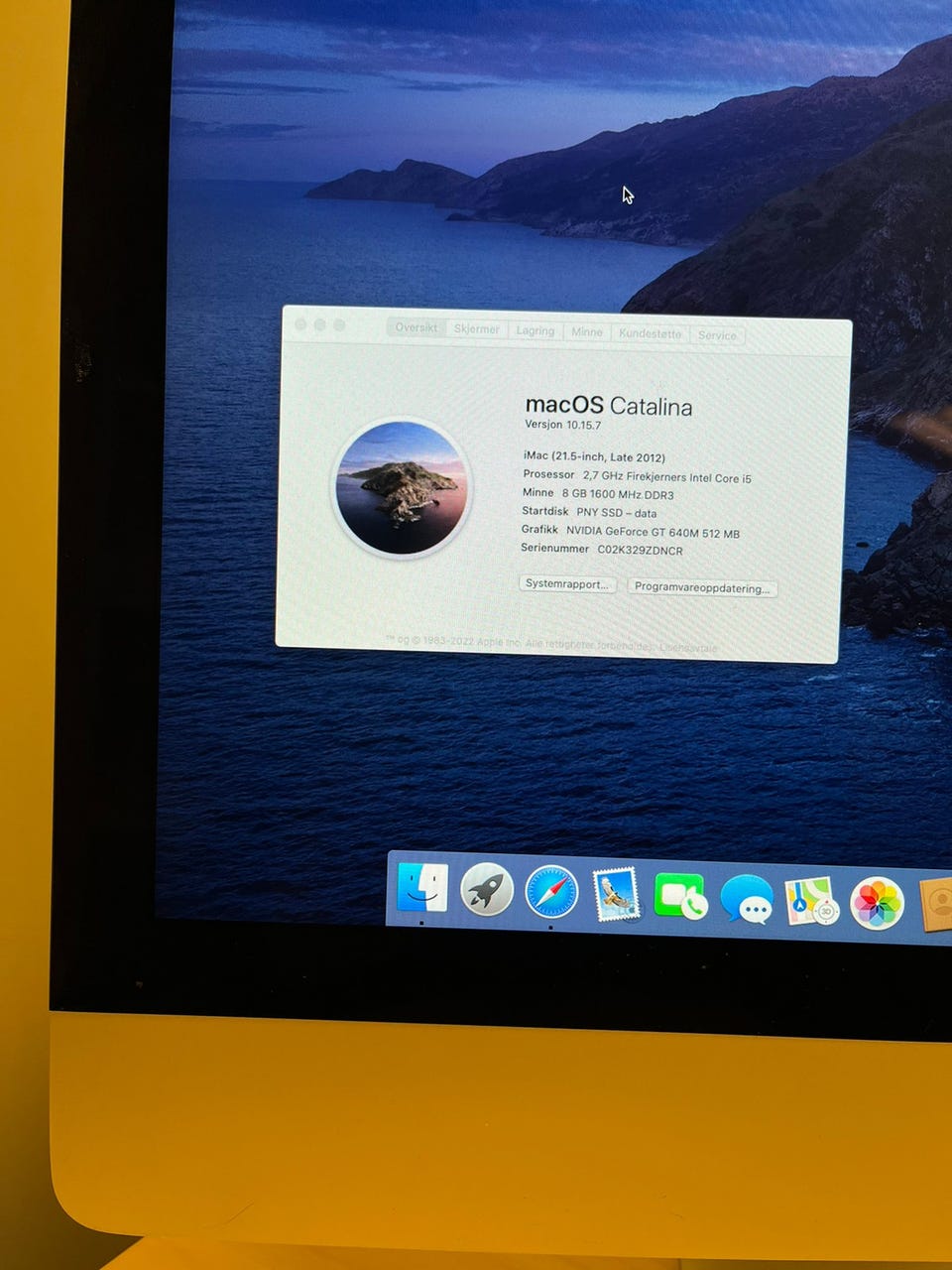This screenshot has height=1270, width=952.
Task: Open Photos flower icon in Dock
Action: (877, 904)
